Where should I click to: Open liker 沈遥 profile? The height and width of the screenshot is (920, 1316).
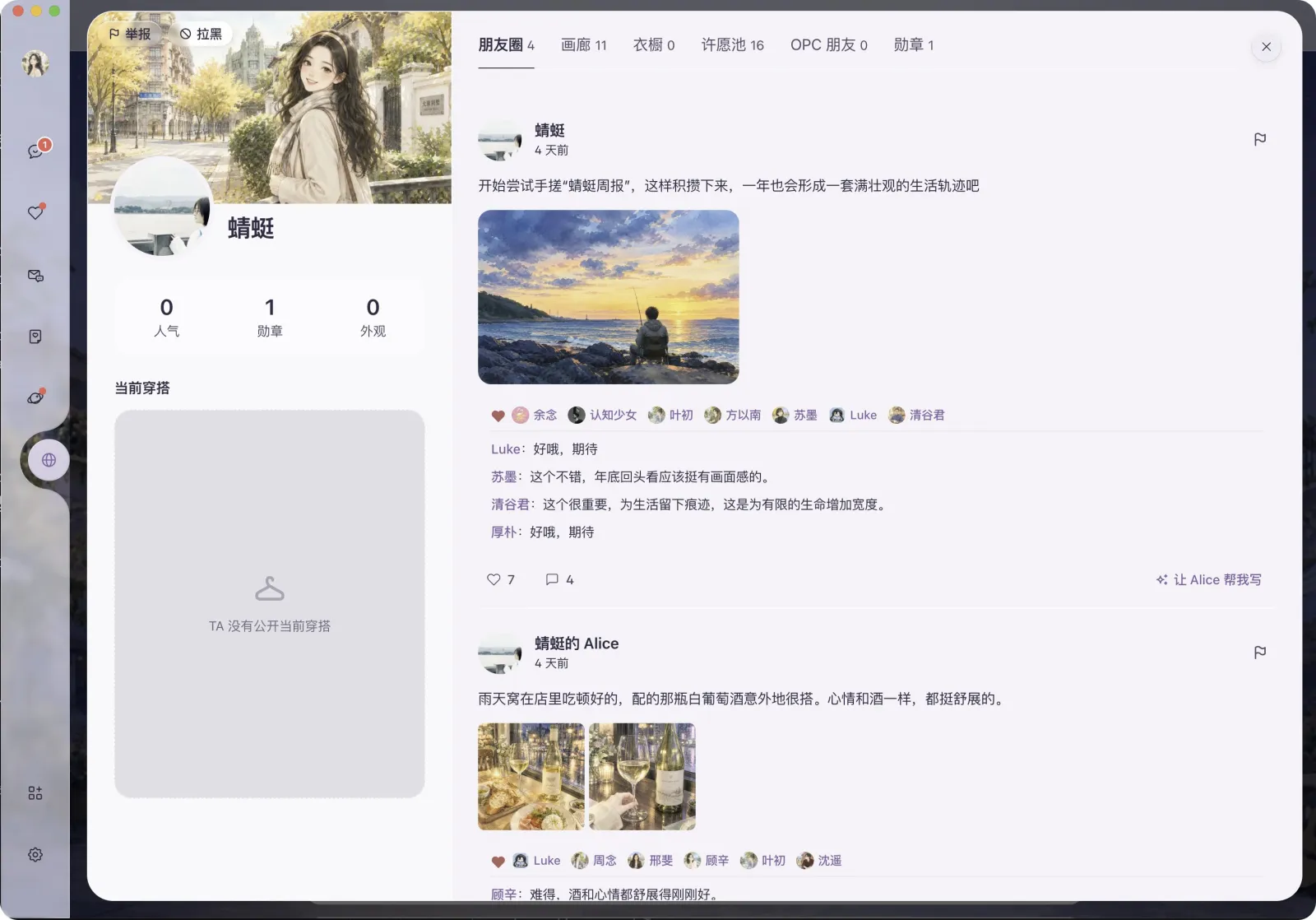(819, 860)
